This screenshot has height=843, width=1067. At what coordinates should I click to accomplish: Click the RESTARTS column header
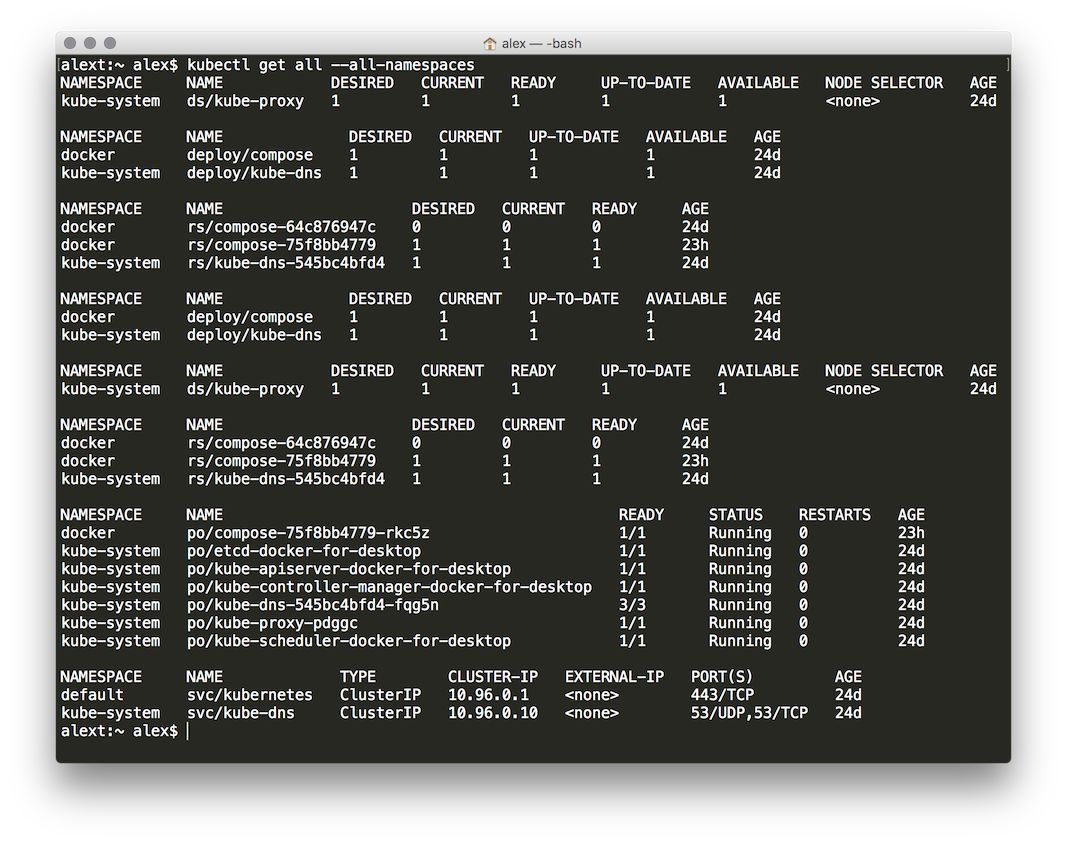pyautogui.click(x=834, y=515)
